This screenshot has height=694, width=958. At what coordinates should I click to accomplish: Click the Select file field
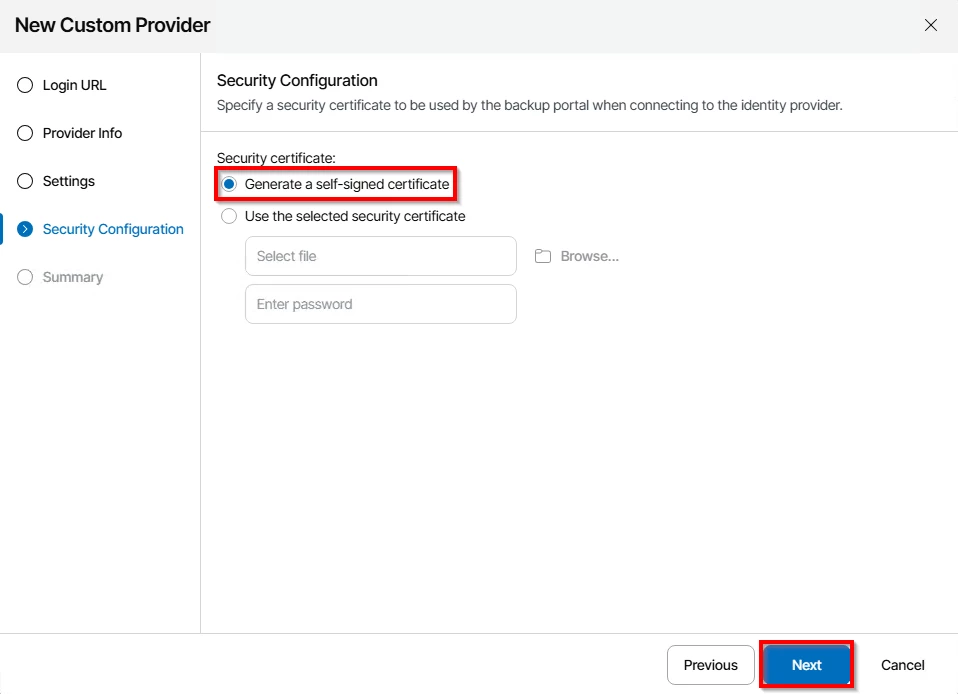[380, 256]
